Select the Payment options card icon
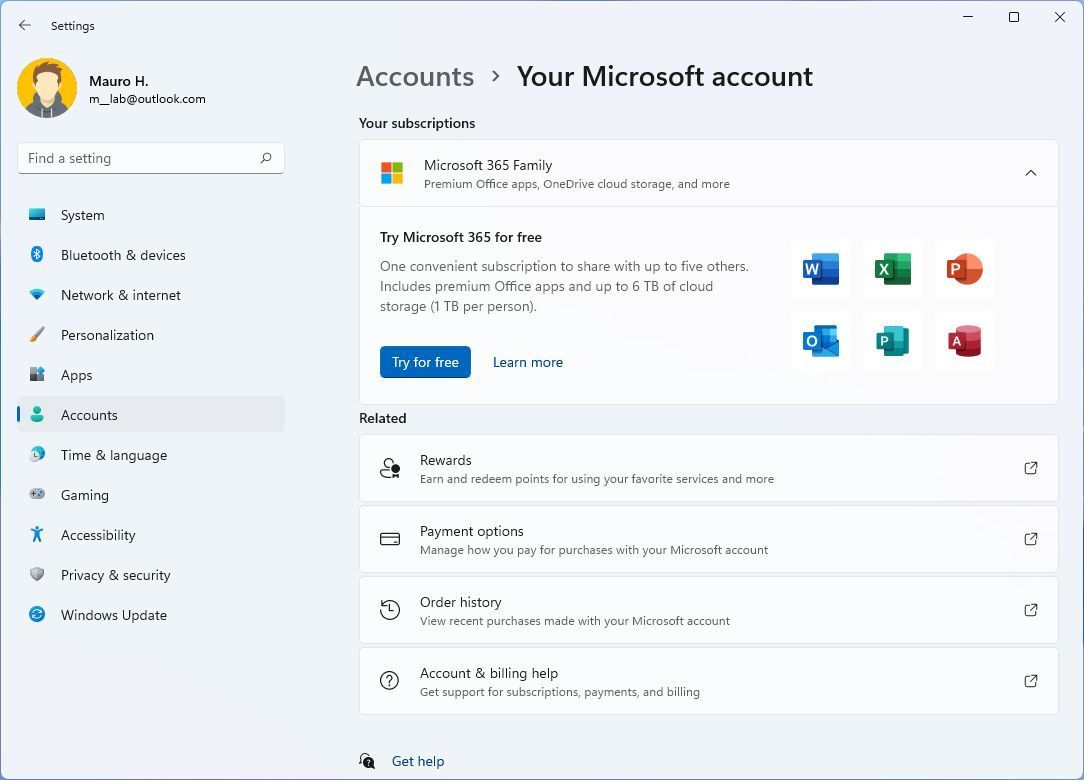 [x=389, y=538]
